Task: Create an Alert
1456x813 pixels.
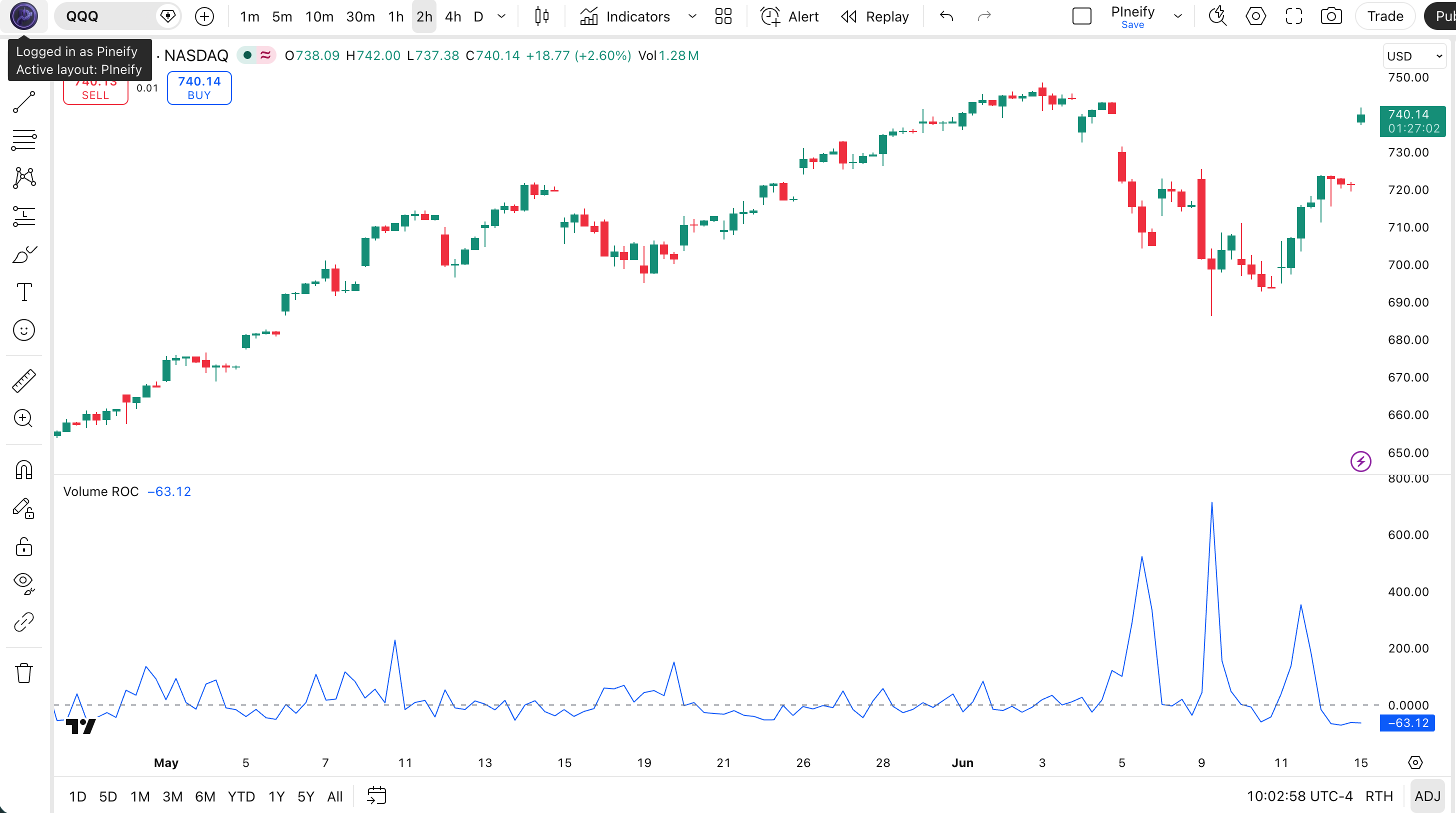Action: pos(789,16)
